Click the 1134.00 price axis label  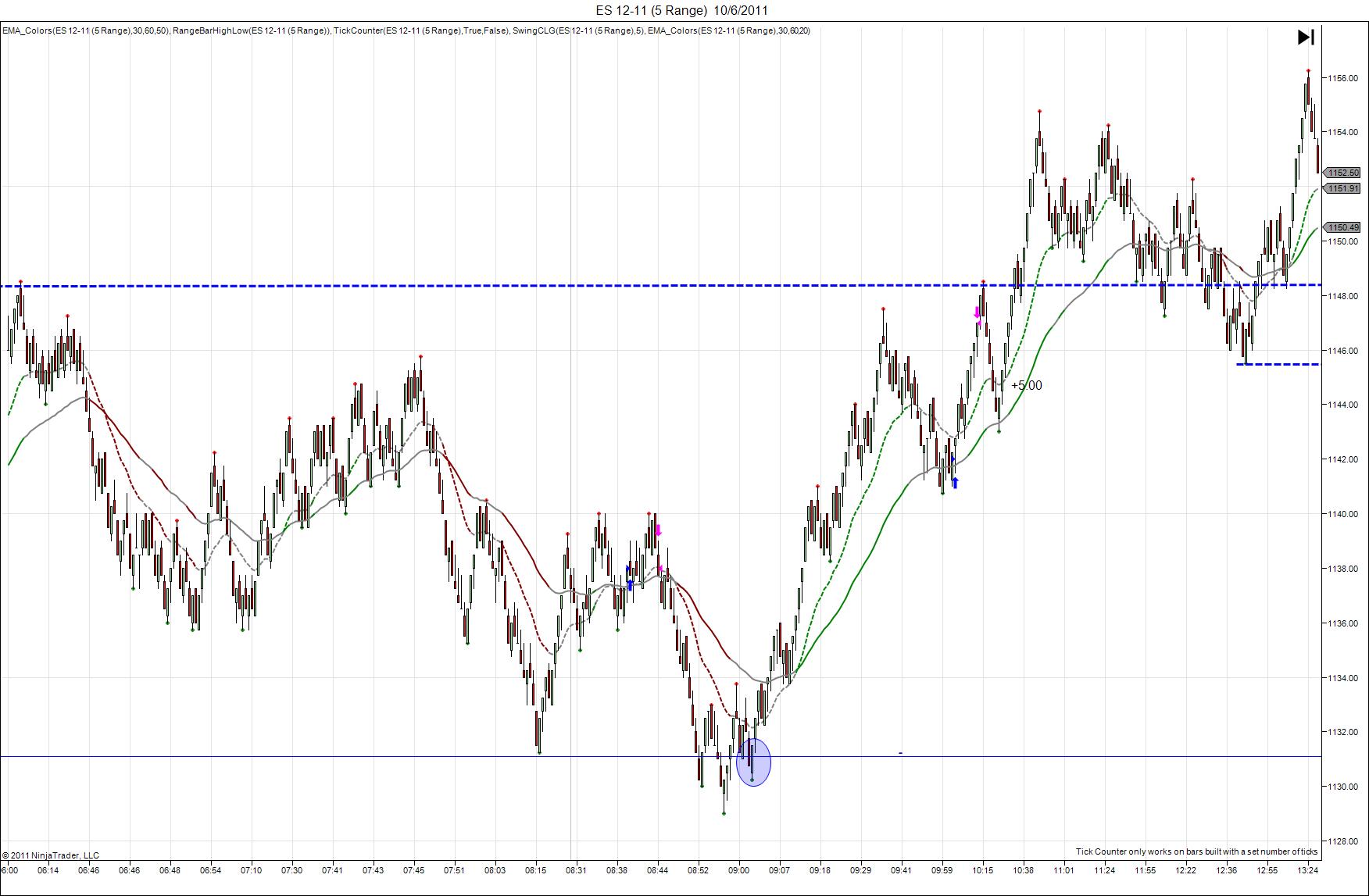click(x=1343, y=678)
